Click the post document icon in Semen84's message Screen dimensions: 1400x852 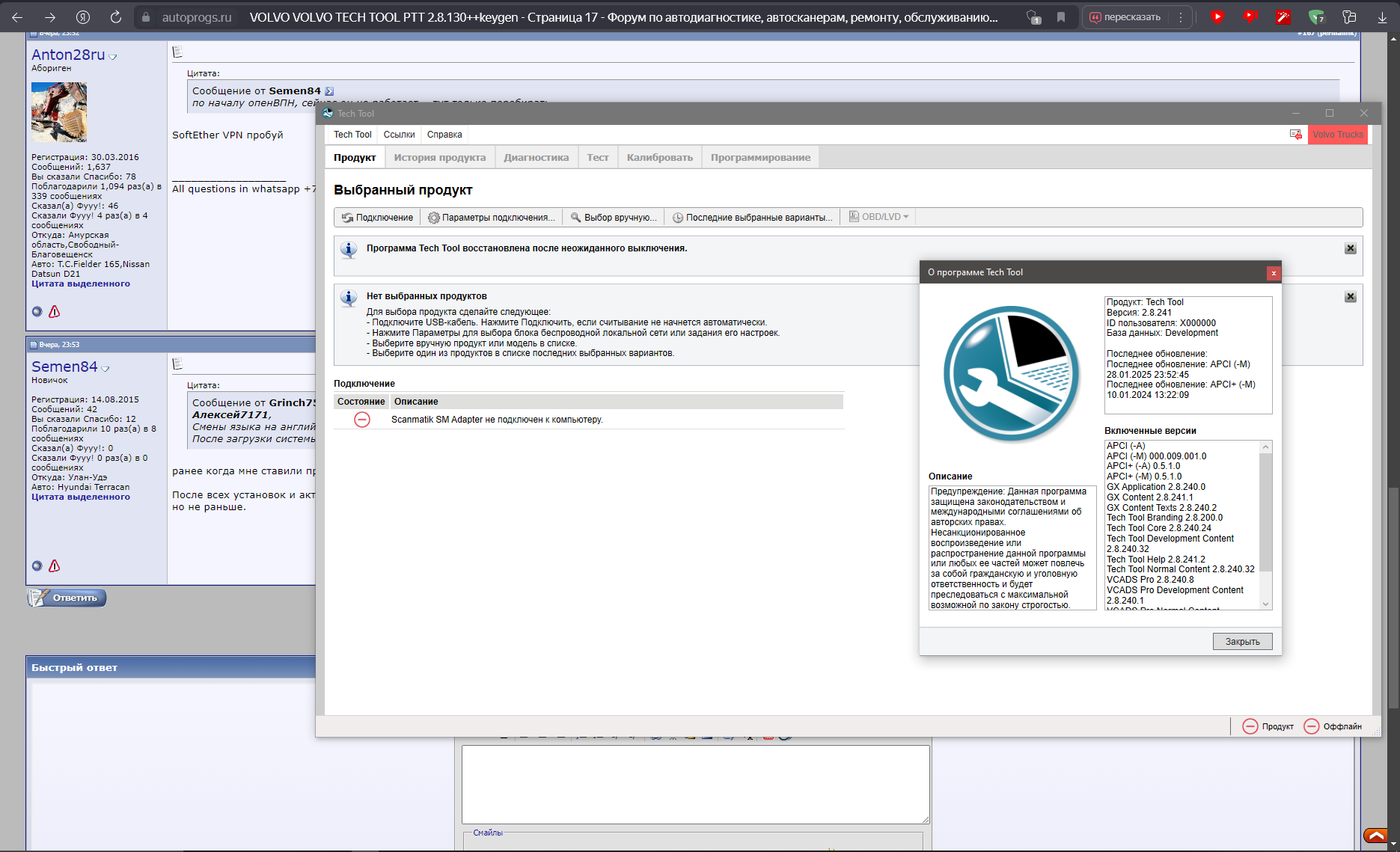(x=177, y=364)
